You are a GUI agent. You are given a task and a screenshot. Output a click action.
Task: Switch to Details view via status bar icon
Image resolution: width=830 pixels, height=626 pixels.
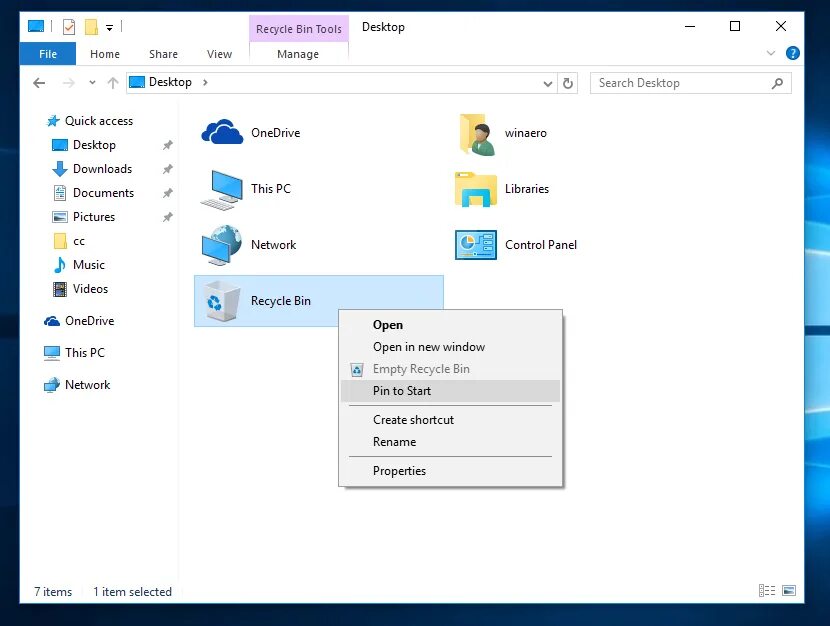click(766, 591)
